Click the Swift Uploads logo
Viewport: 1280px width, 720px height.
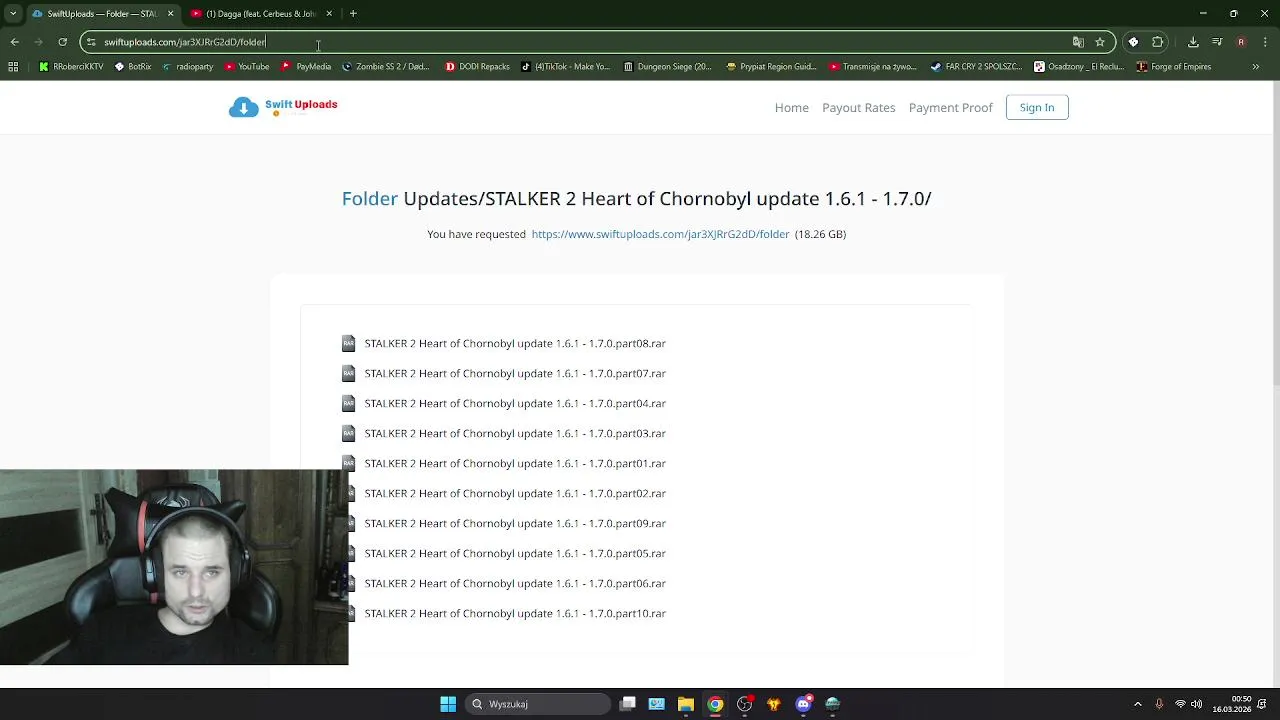tap(283, 107)
